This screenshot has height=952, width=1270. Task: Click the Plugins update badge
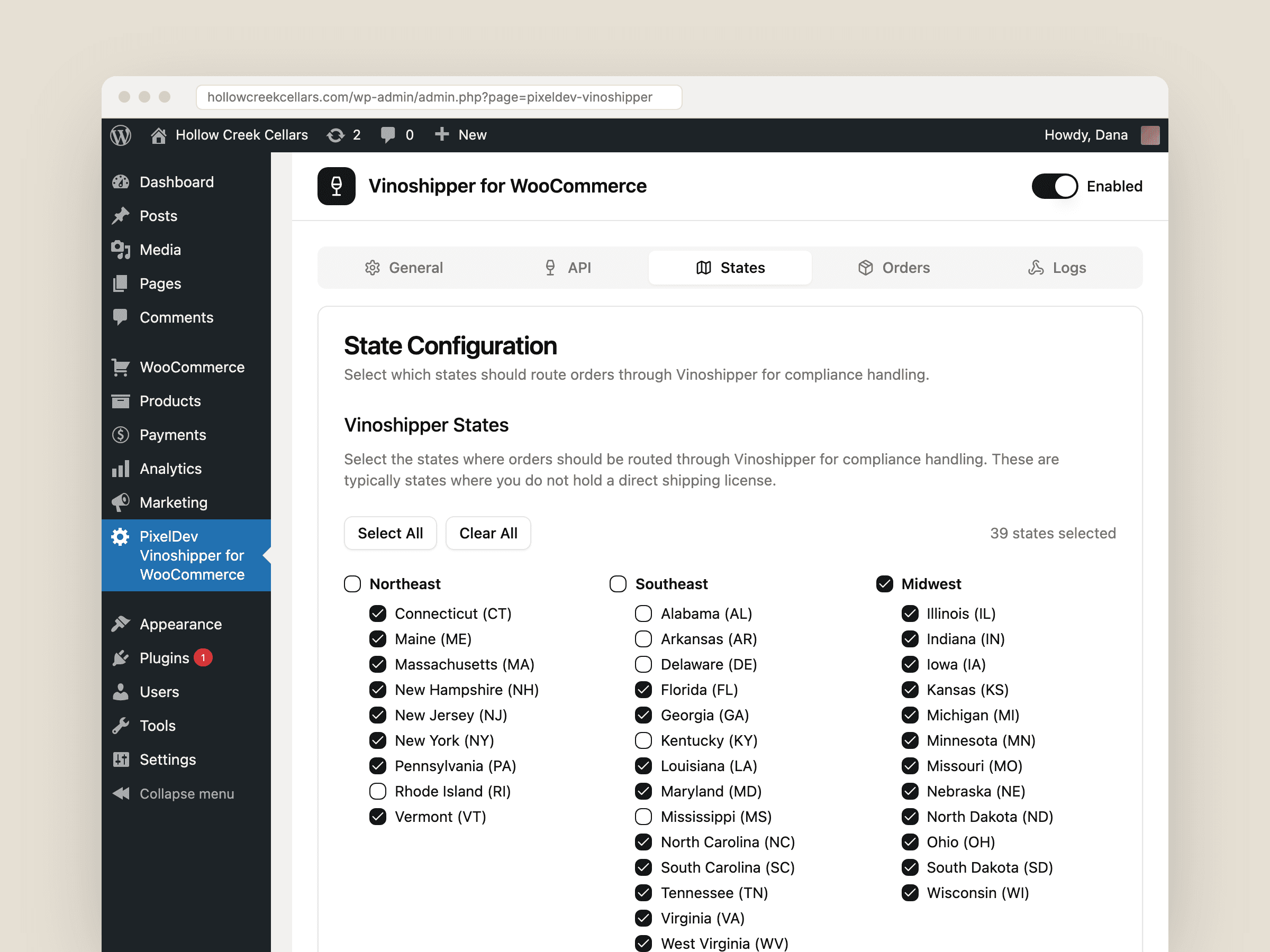[x=203, y=657]
